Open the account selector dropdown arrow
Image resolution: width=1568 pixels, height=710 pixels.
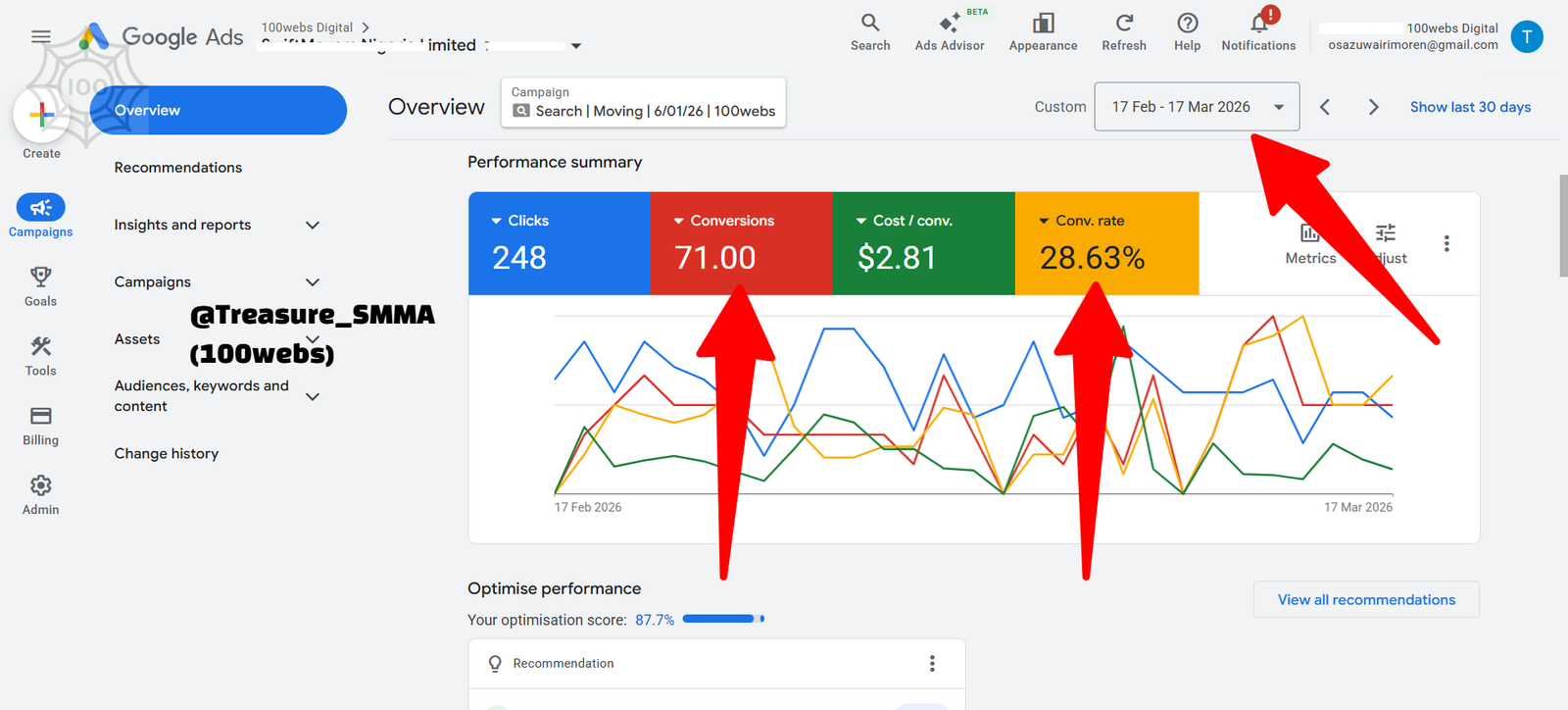tap(576, 46)
